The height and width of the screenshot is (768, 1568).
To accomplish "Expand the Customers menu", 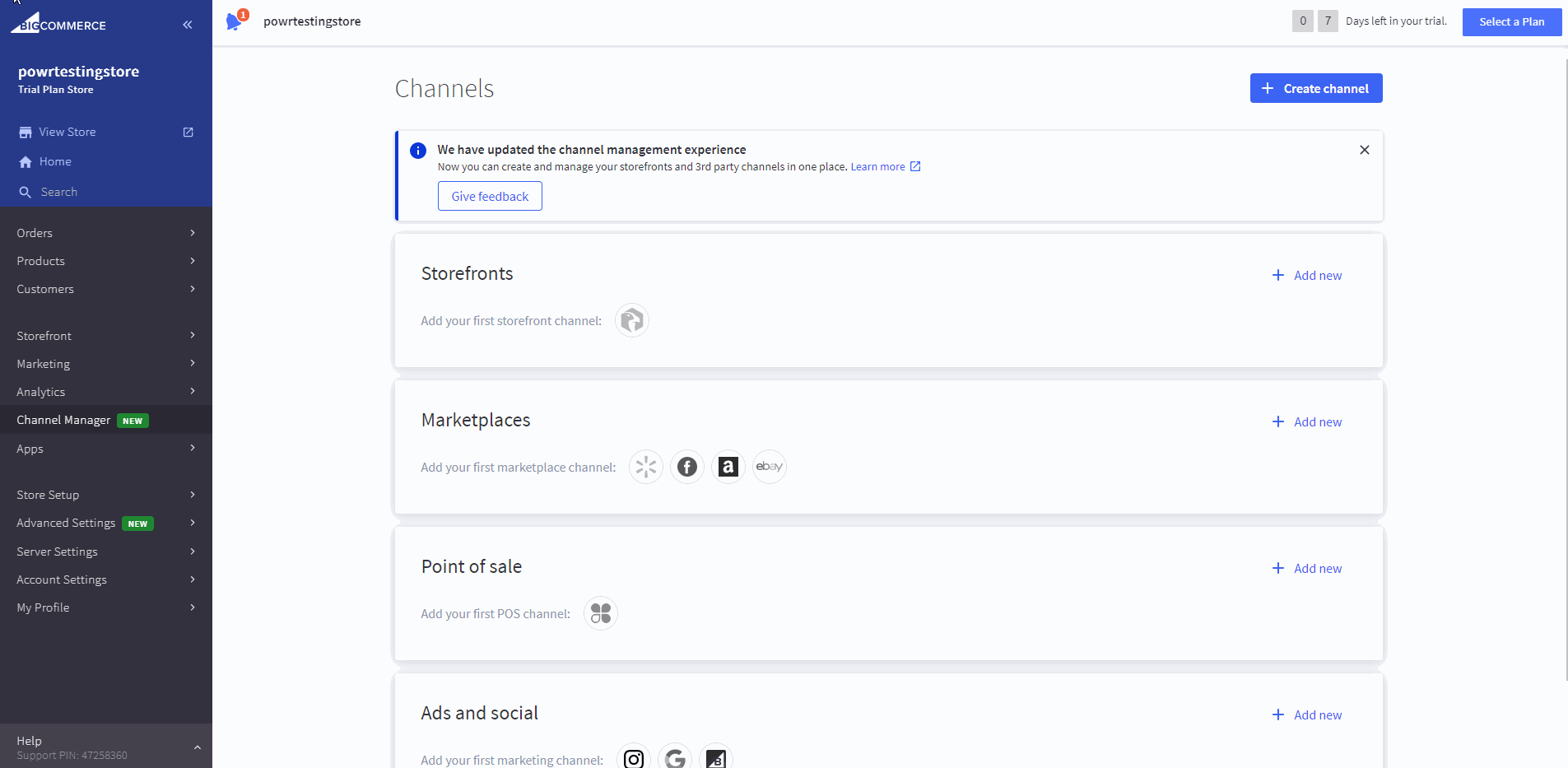I will 106,289.
